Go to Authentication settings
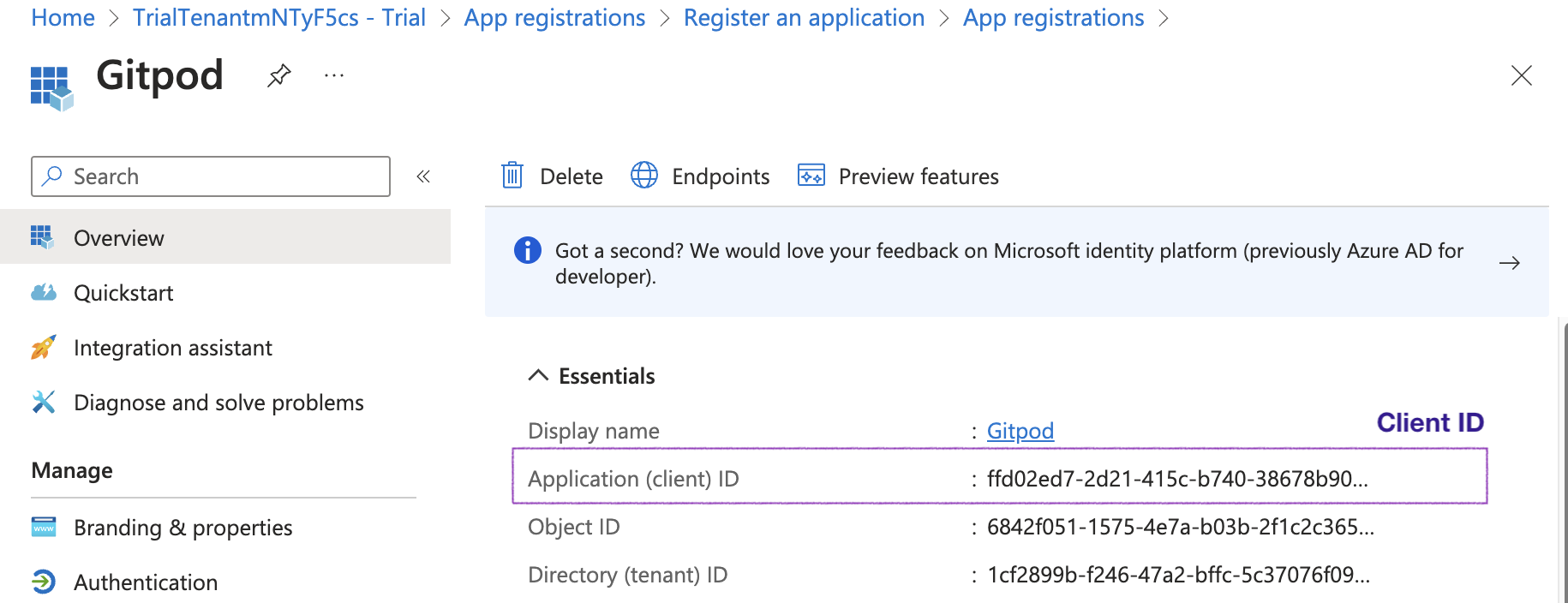1568x603 pixels. (x=146, y=582)
